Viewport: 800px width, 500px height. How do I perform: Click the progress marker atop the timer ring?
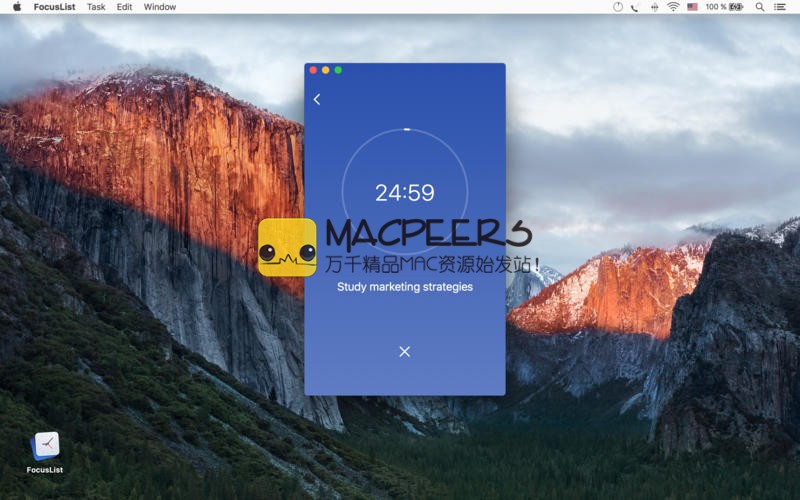[406, 129]
